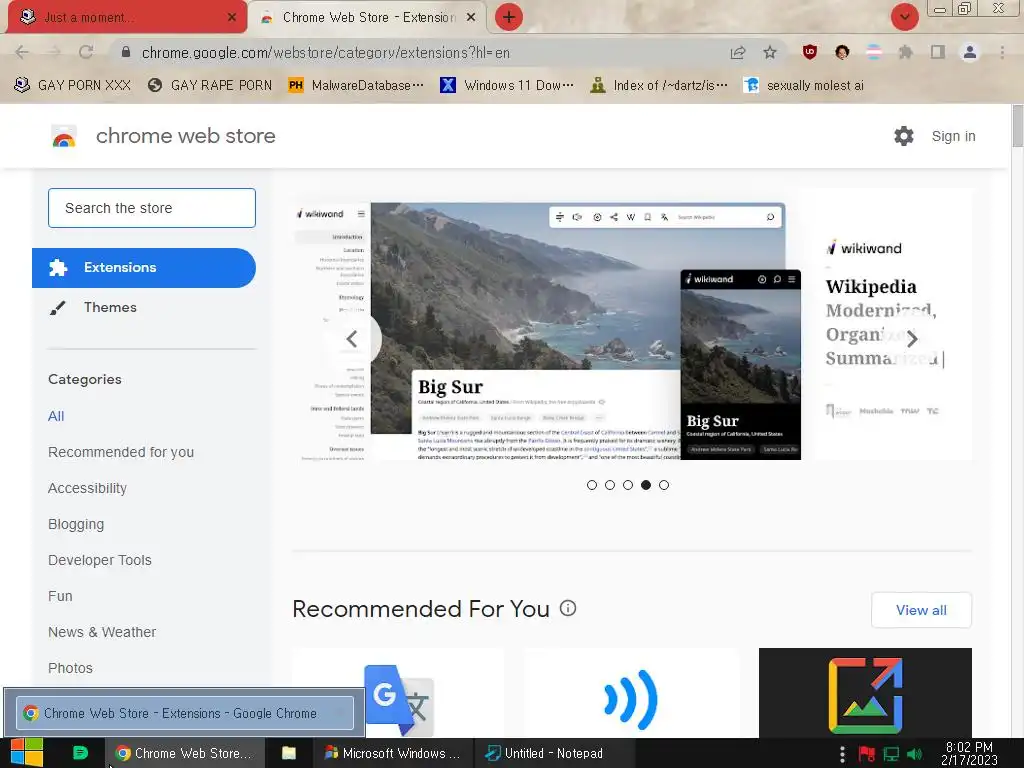The height and width of the screenshot is (768, 1024).
Task: Show info about Recommended For You
Action: 568,608
